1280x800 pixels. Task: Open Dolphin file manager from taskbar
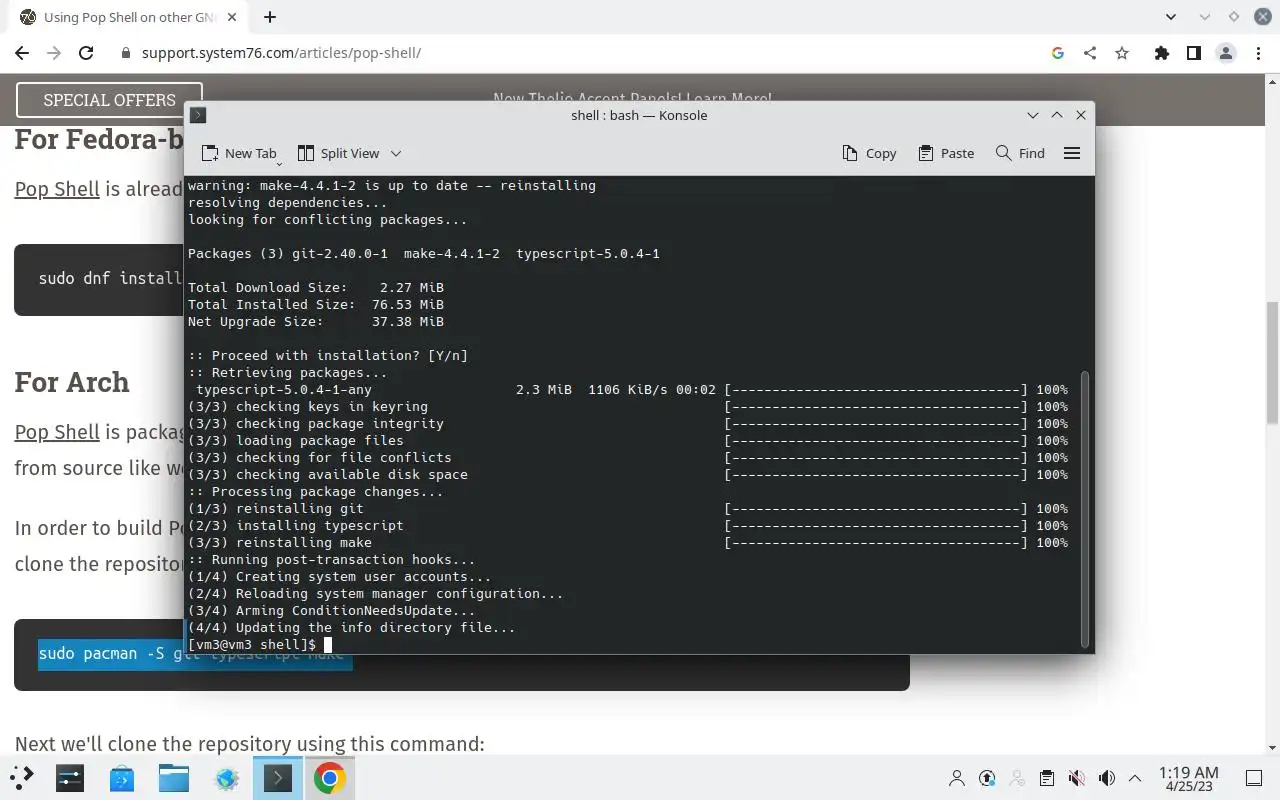174,777
